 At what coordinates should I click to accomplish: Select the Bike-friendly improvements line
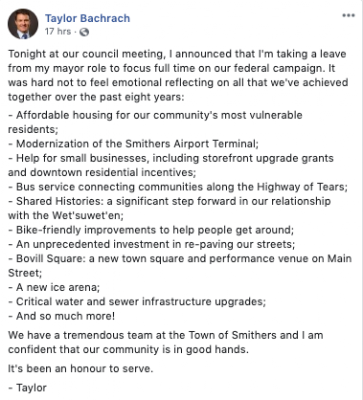pyautogui.click(x=151, y=230)
